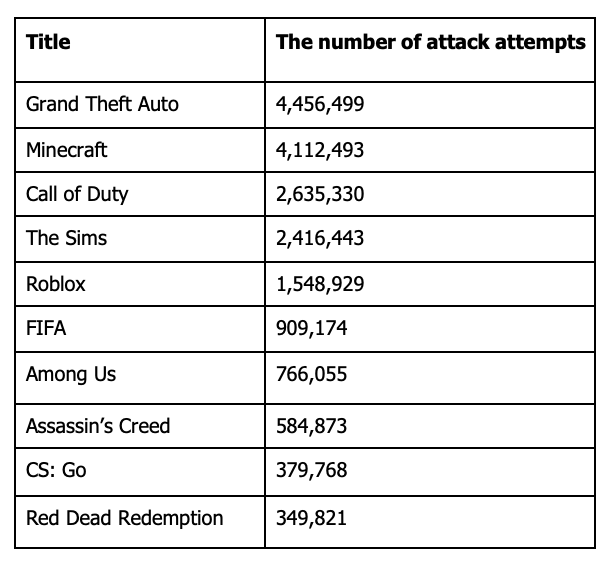610x566 pixels.
Task: Click the Call of Duty cell
Action: 77,194
